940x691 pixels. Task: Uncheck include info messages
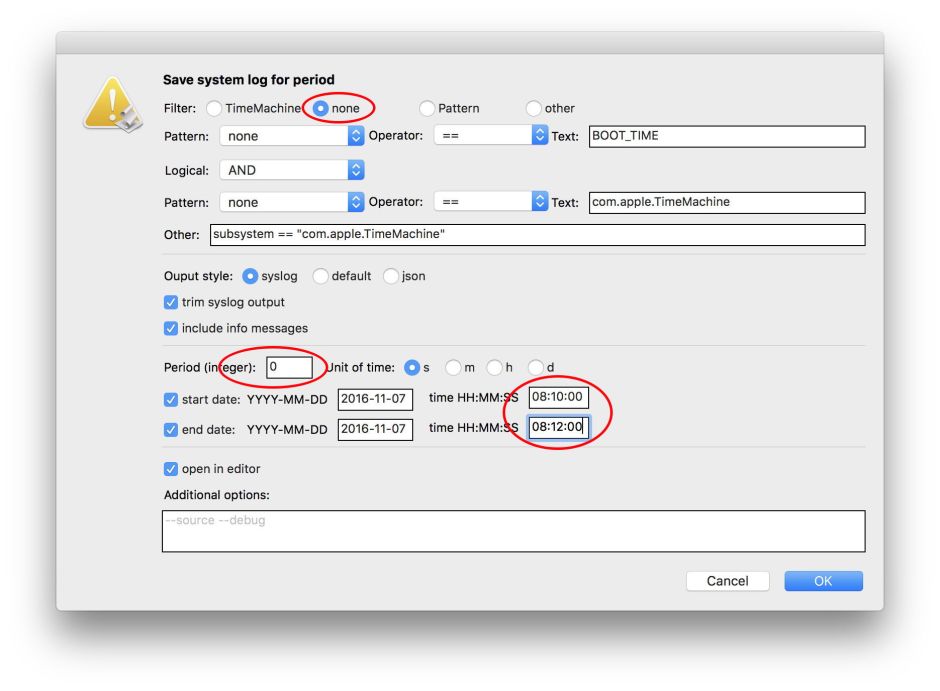point(171,328)
